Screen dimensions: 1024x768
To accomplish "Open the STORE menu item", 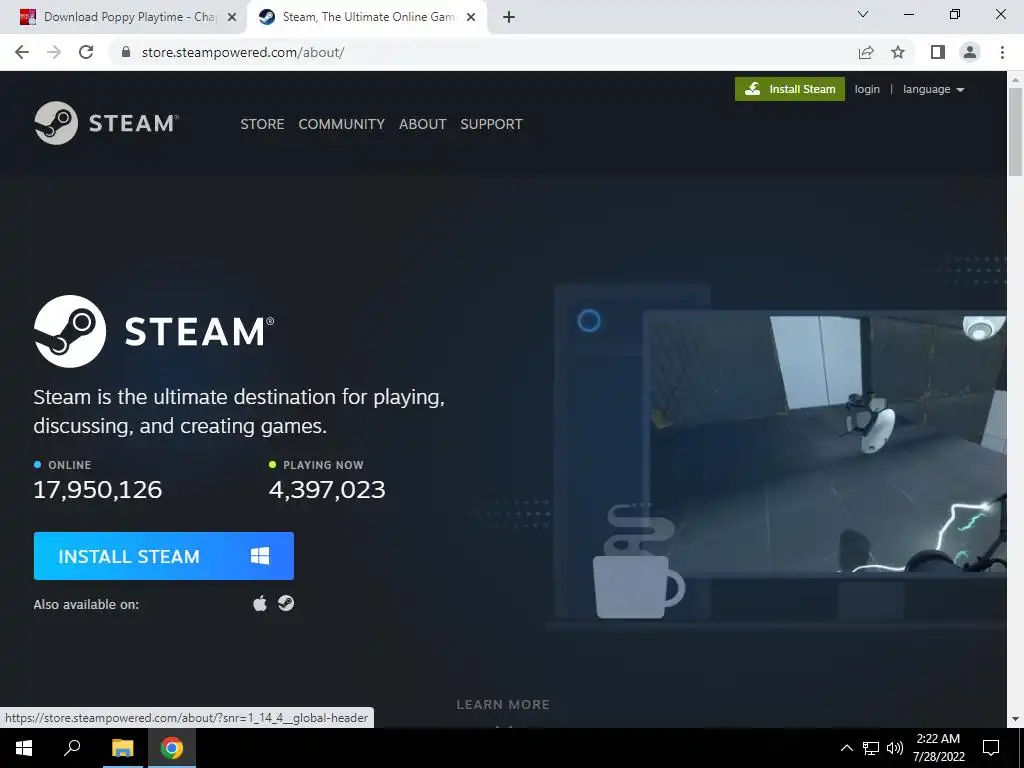I will (262, 124).
